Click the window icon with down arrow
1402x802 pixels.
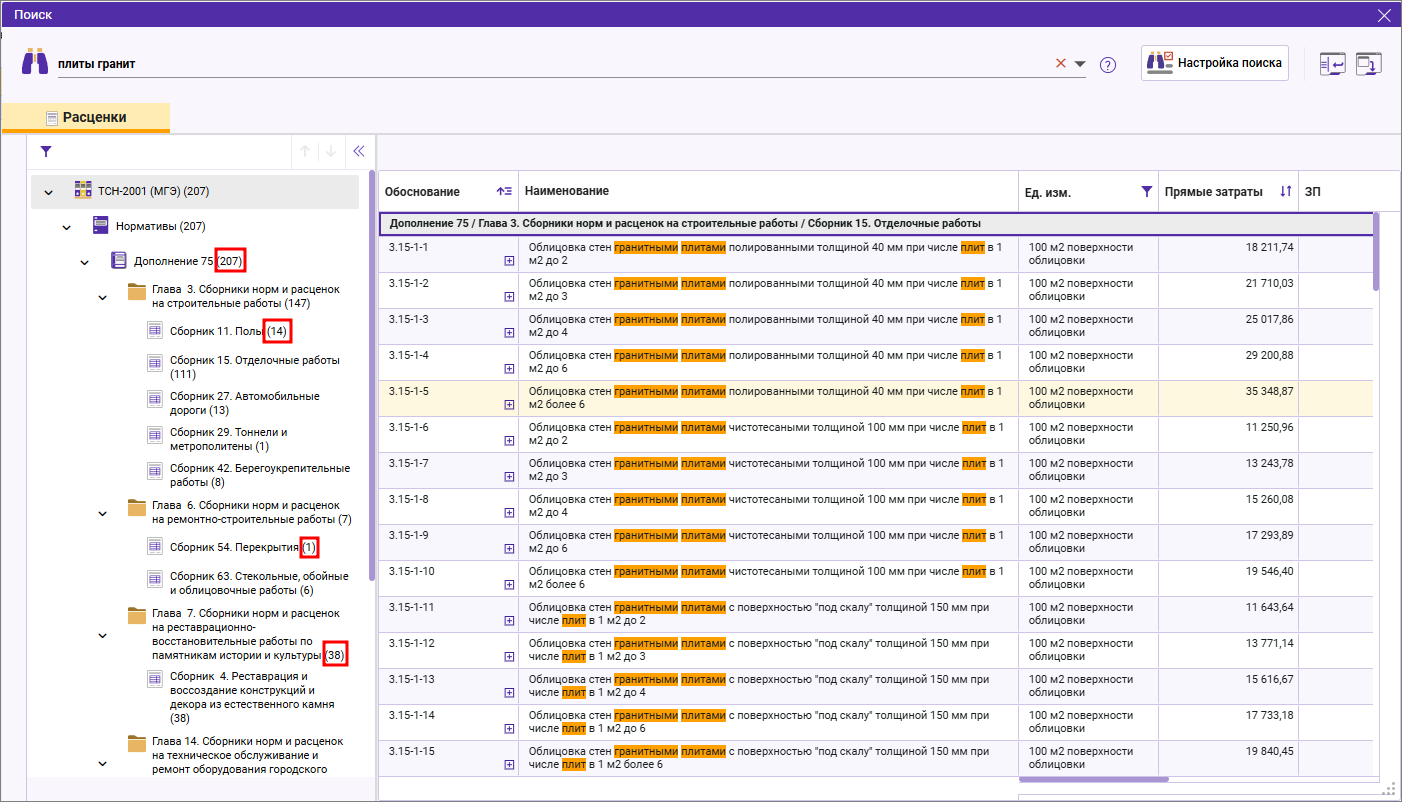tap(1368, 64)
